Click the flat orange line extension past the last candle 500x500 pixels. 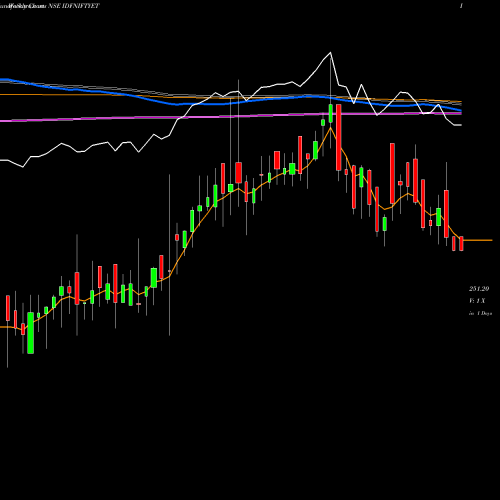point(478,240)
